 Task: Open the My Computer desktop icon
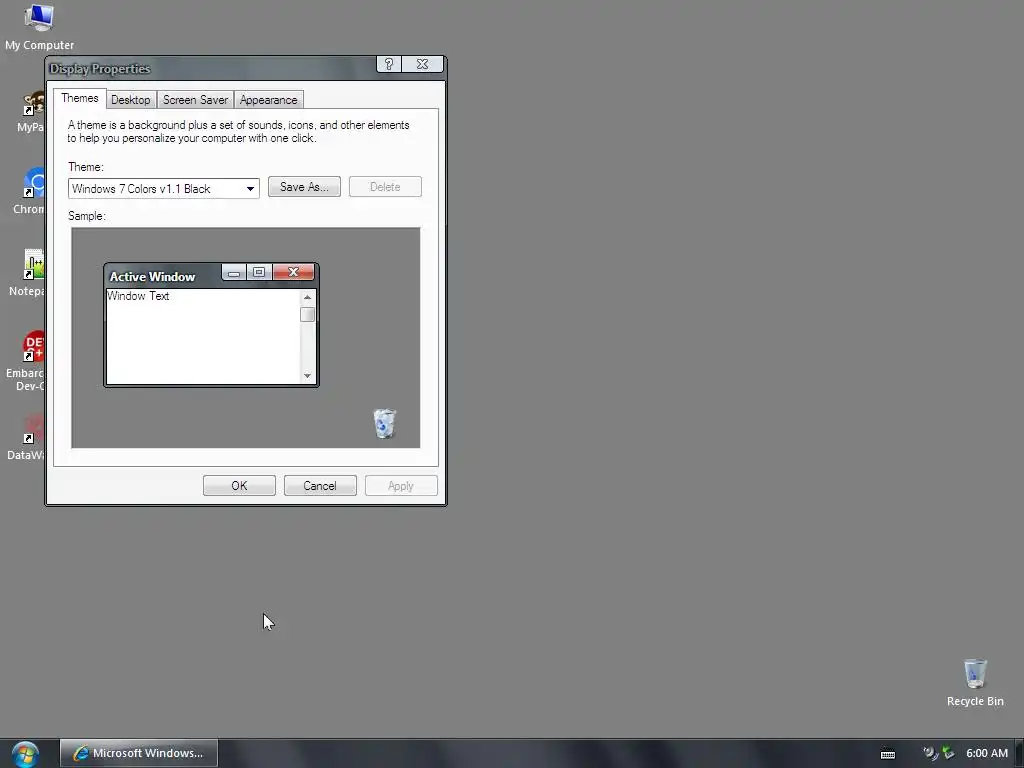click(39, 26)
